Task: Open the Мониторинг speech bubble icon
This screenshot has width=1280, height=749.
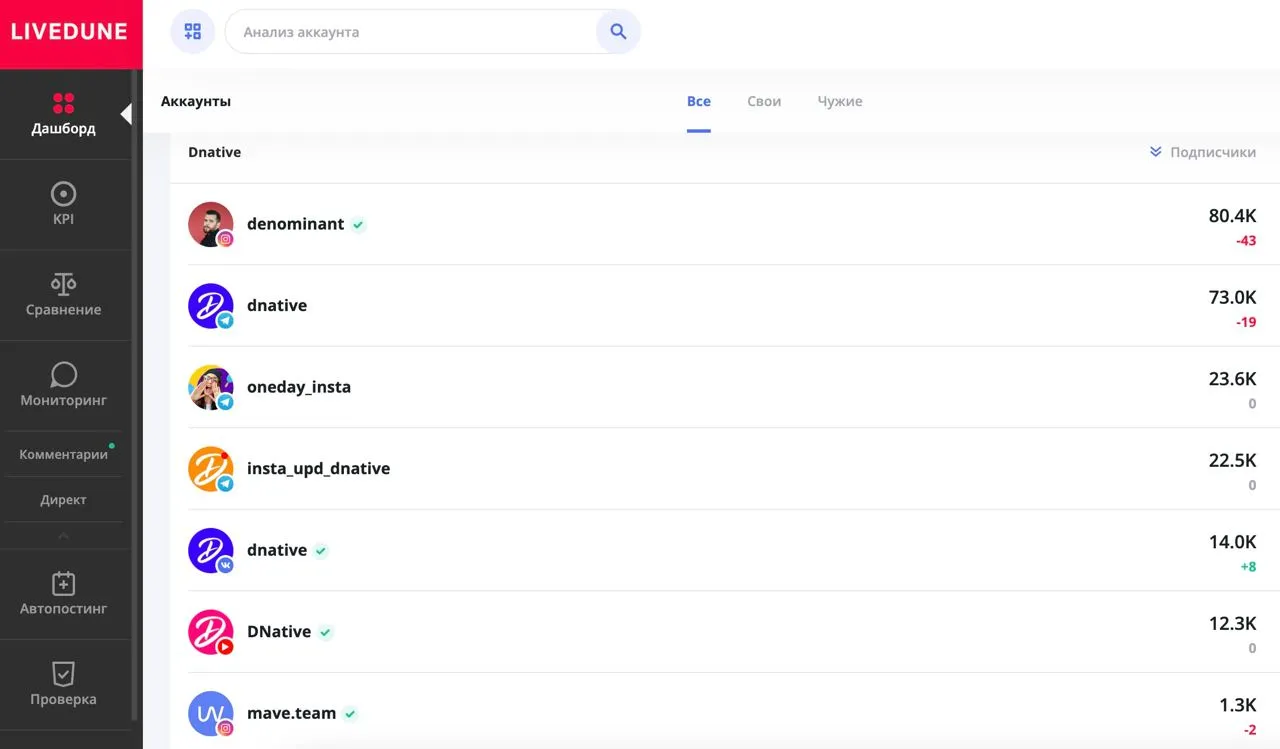Action: click(64, 375)
